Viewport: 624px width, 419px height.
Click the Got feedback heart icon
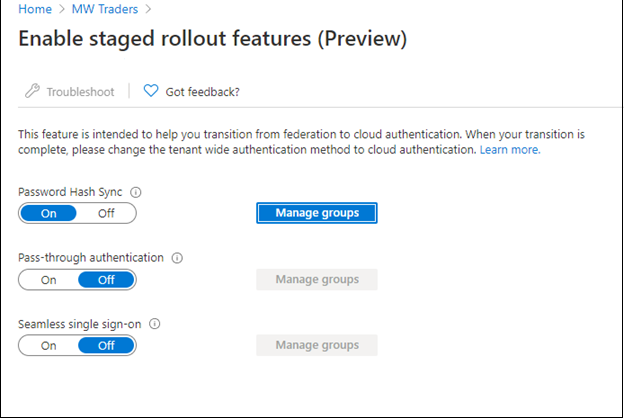151,92
